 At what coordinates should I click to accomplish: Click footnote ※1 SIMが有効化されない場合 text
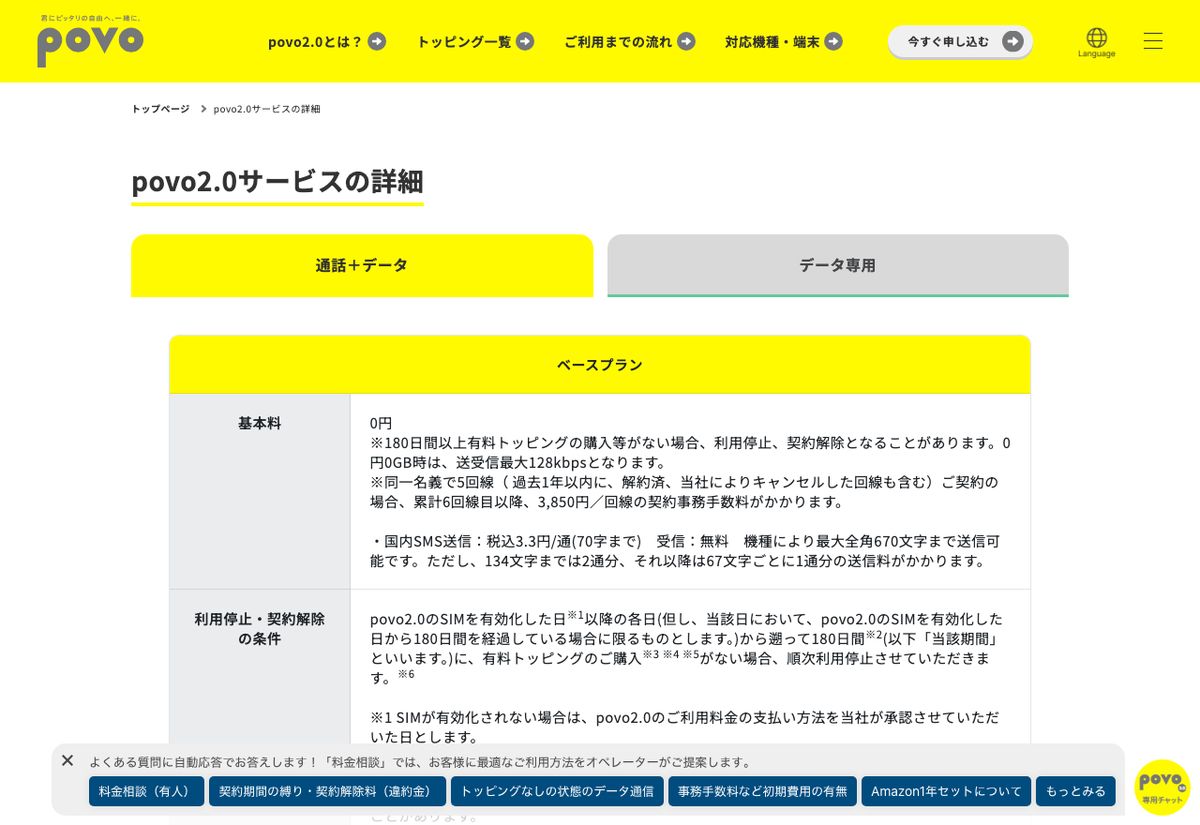click(684, 727)
